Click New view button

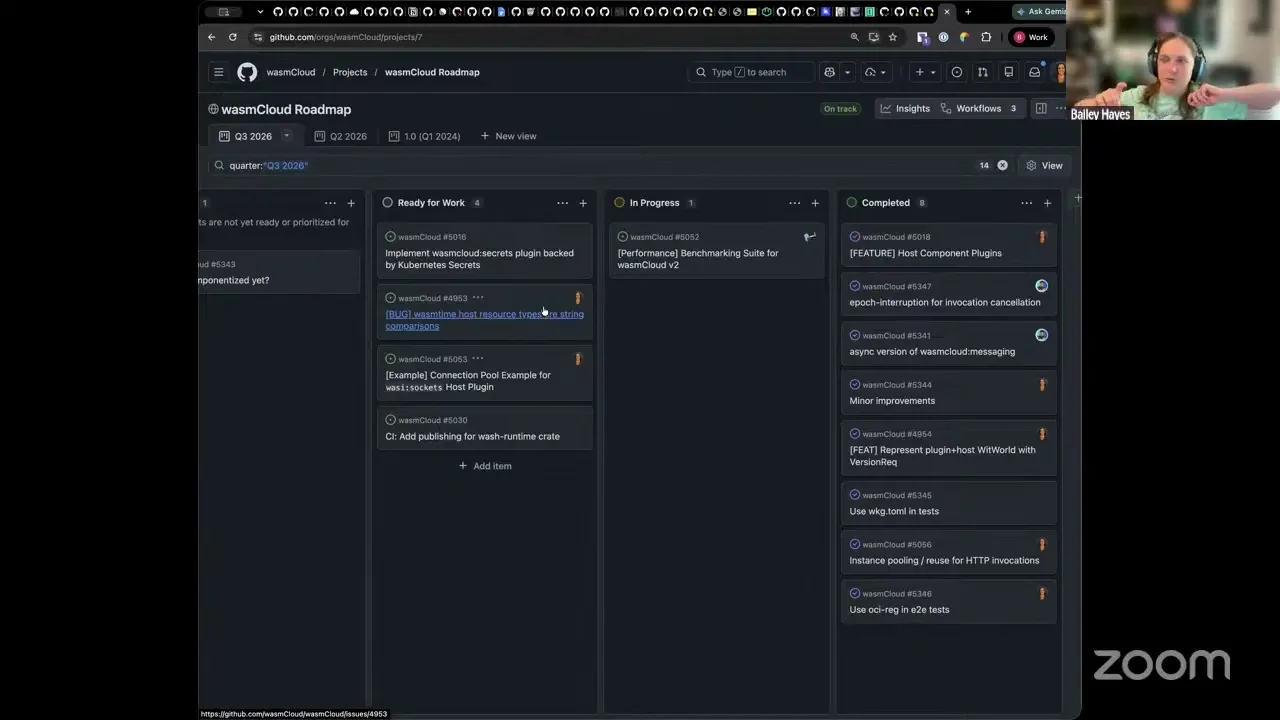click(508, 136)
